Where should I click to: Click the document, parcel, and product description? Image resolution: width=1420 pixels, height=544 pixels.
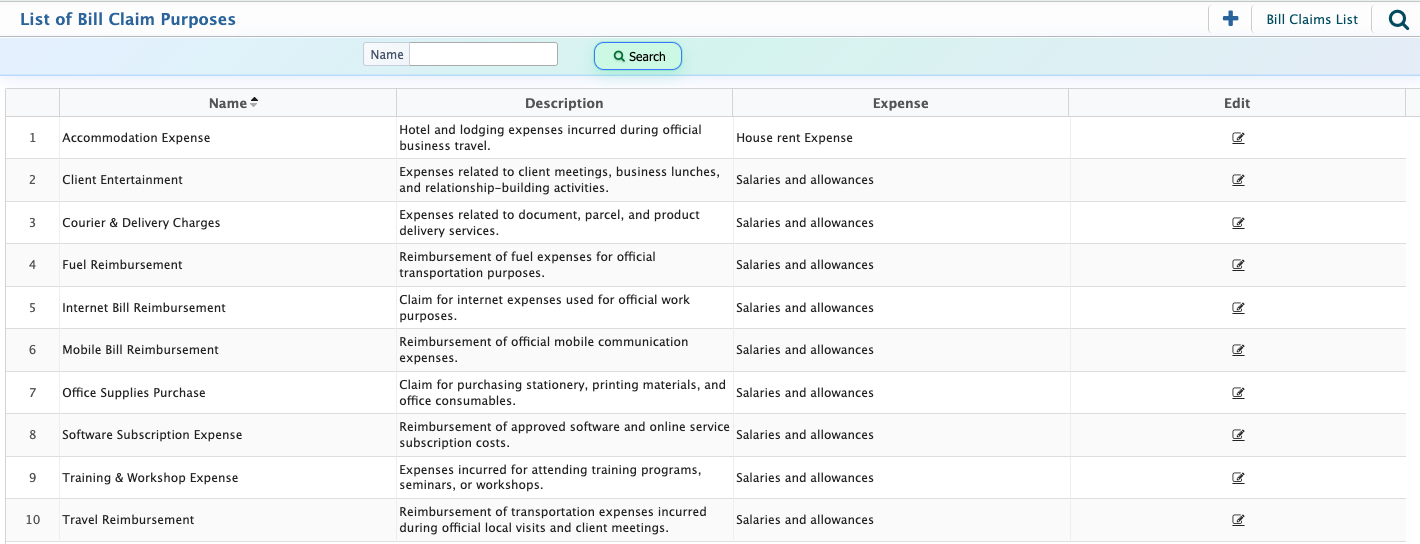click(564, 223)
